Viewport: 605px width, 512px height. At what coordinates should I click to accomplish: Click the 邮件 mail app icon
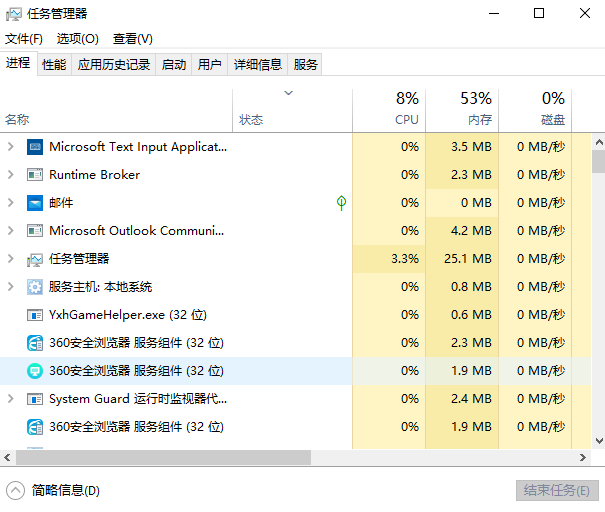[x=35, y=203]
